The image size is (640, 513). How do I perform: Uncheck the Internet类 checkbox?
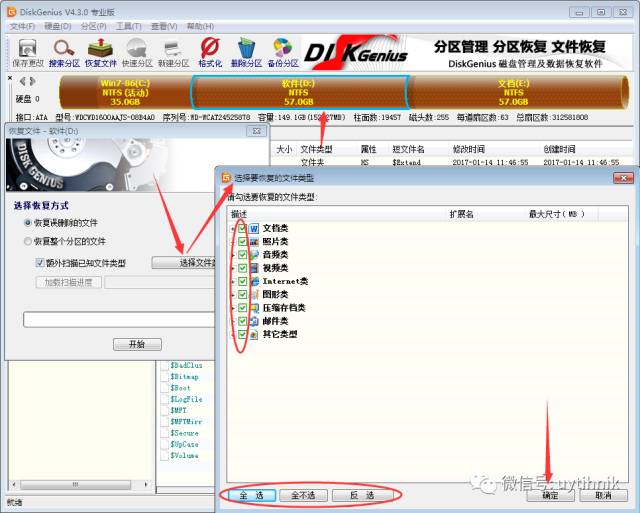(x=242, y=281)
